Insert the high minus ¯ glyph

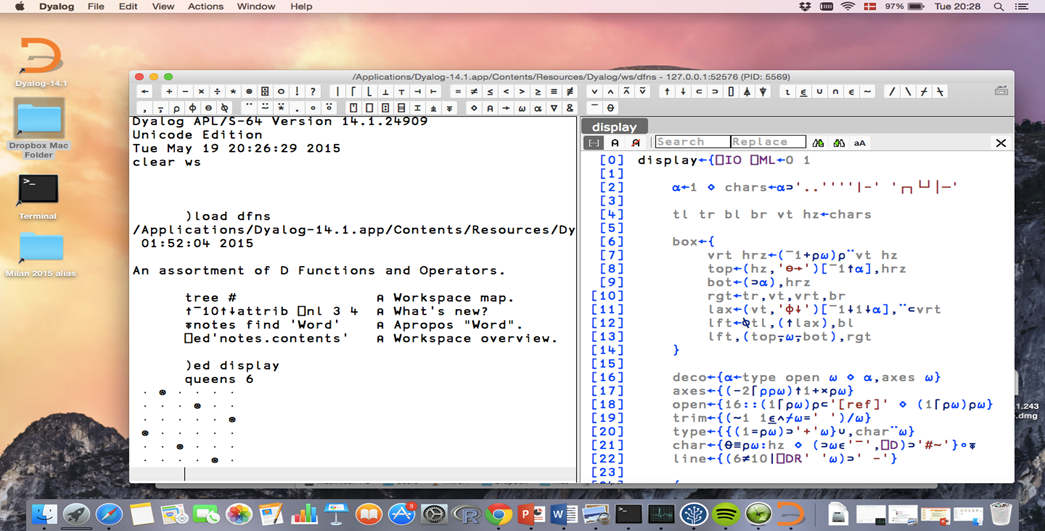[x=594, y=108]
